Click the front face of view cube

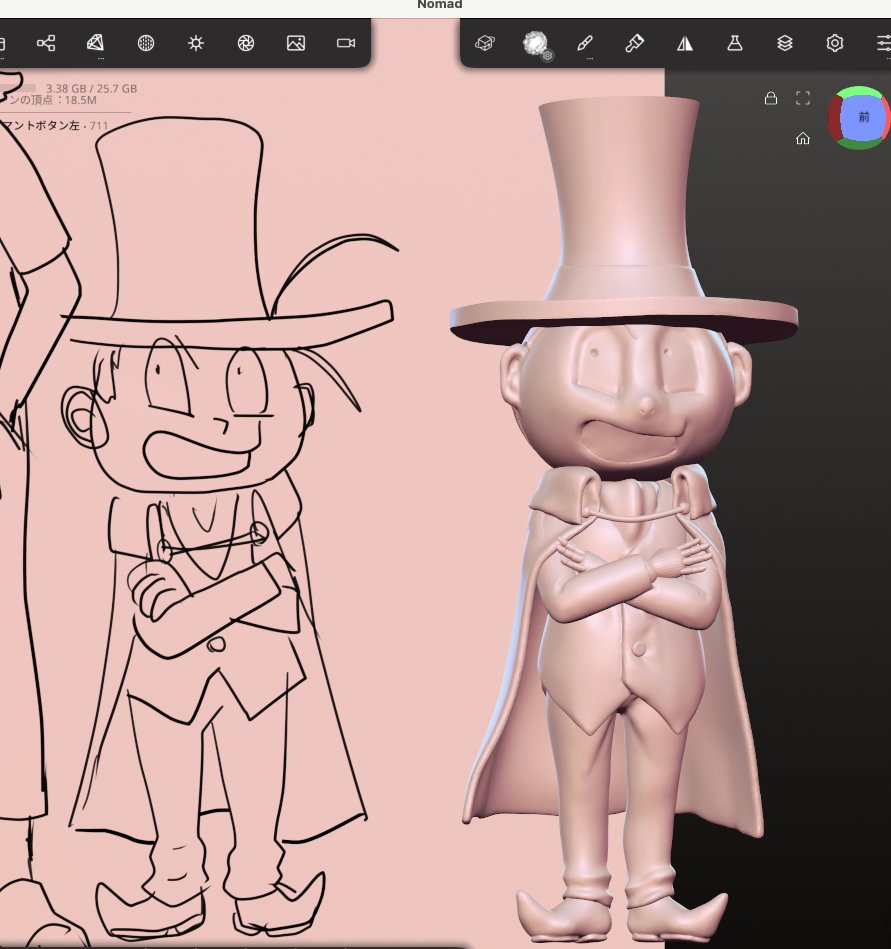(863, 117)
